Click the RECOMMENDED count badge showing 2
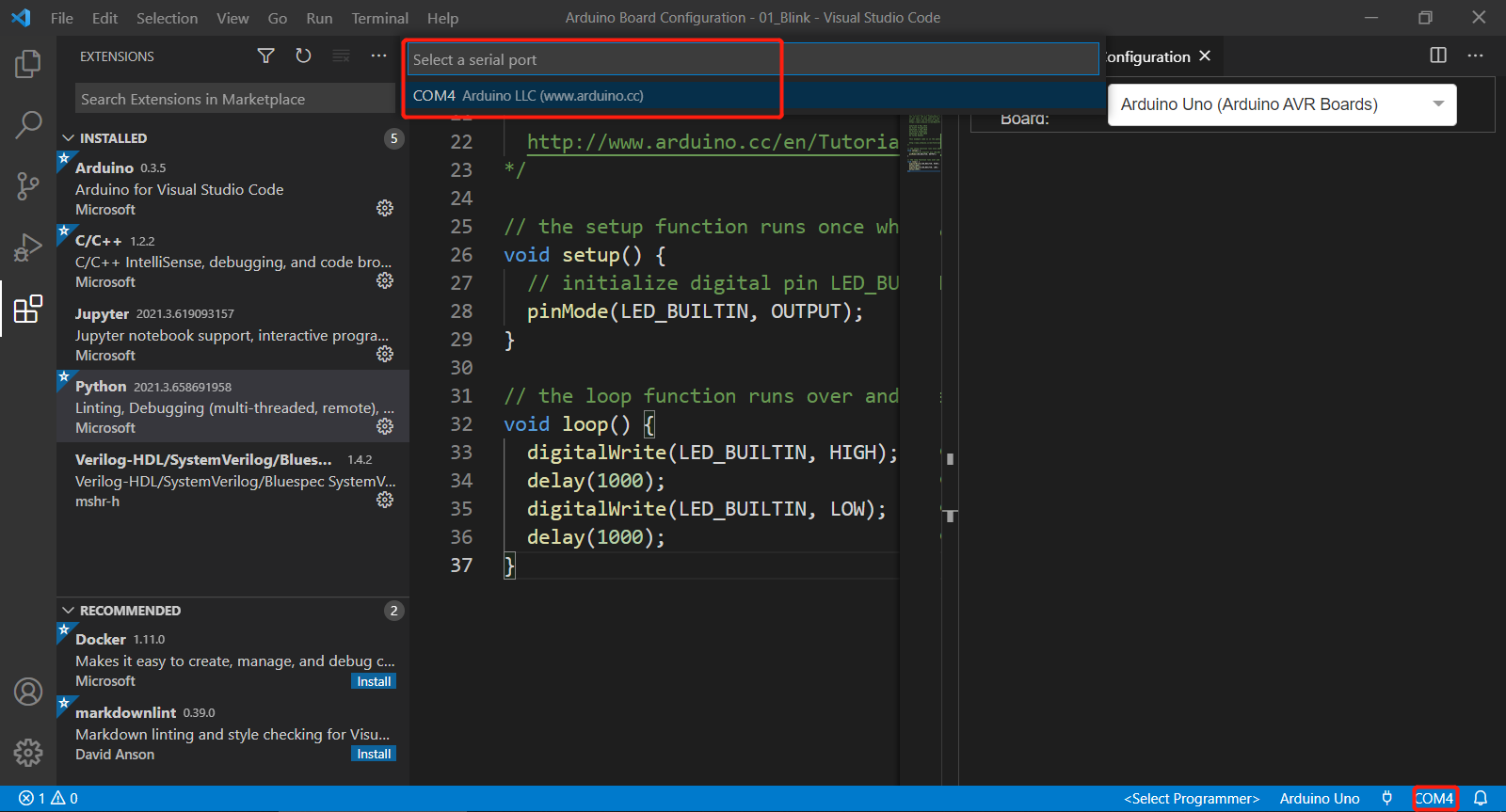 pos(394,611)
